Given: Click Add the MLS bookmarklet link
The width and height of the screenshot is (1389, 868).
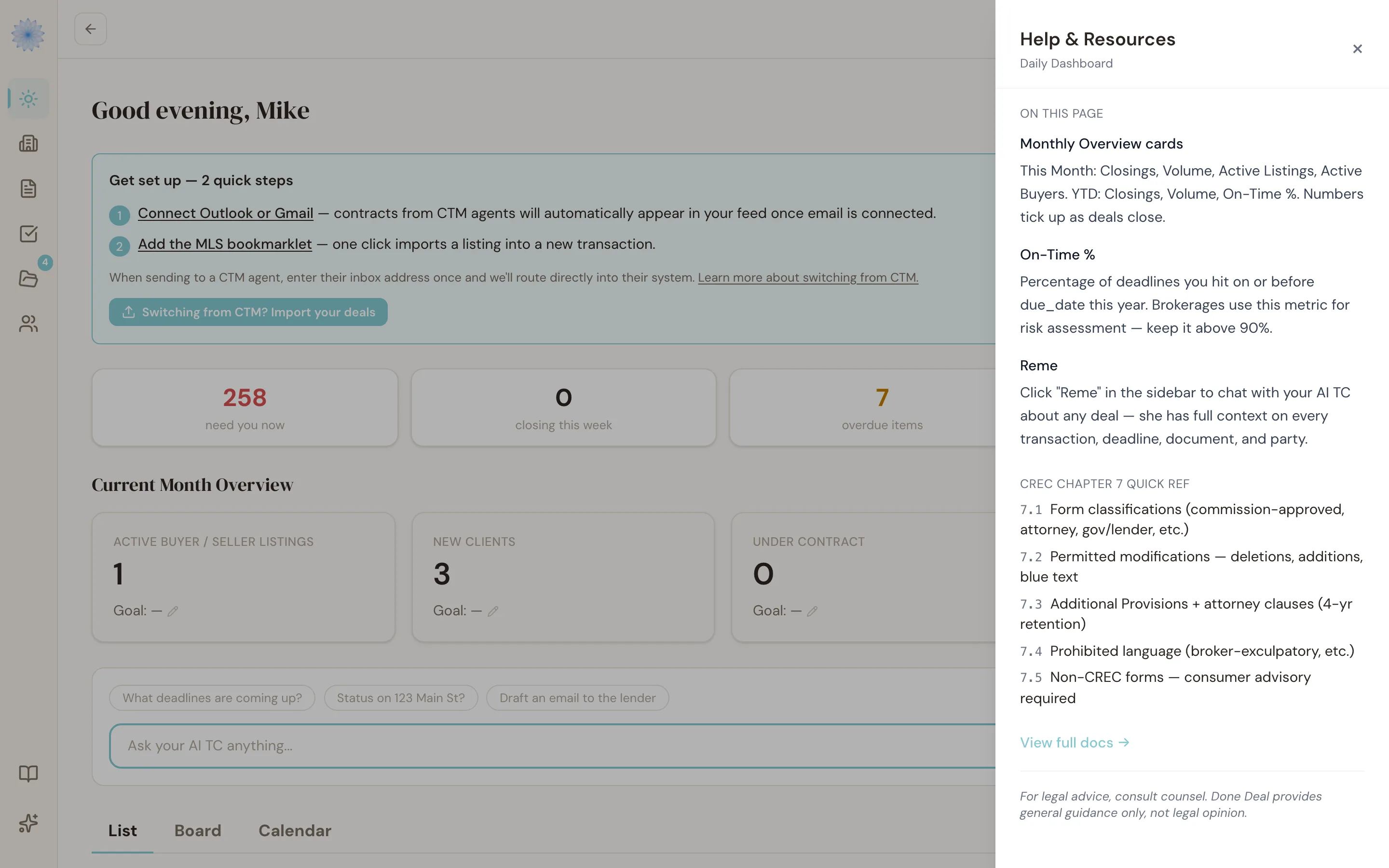Looking at the screenshot, I should 225,244.
